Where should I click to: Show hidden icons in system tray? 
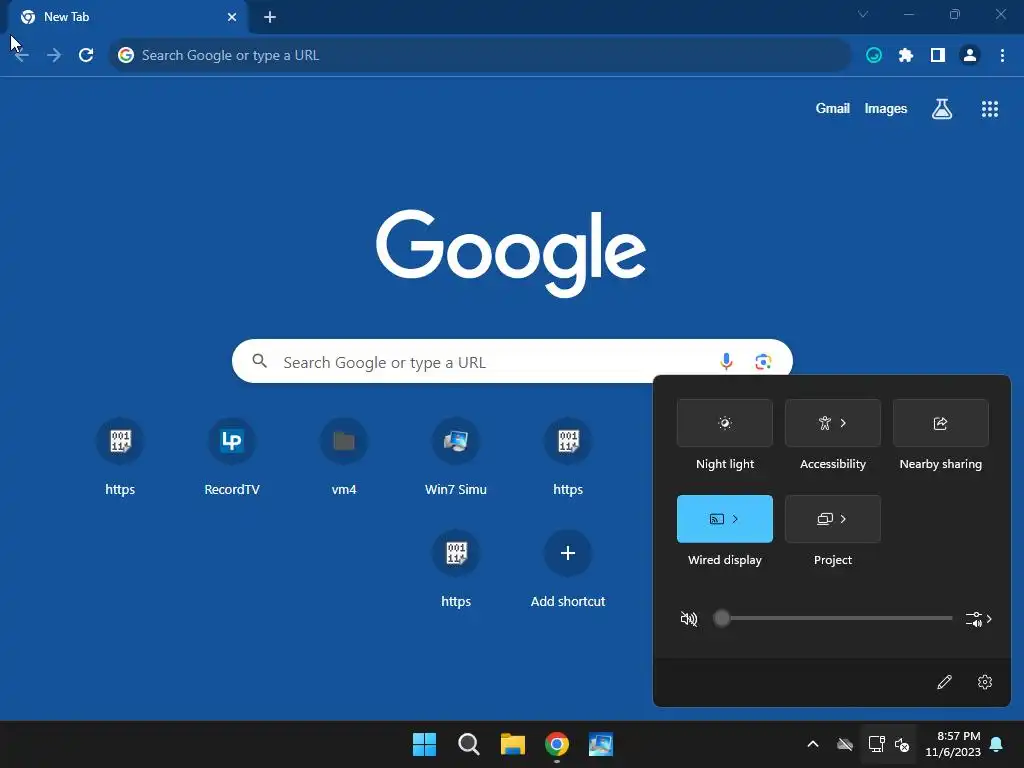(x=813, y=744)
